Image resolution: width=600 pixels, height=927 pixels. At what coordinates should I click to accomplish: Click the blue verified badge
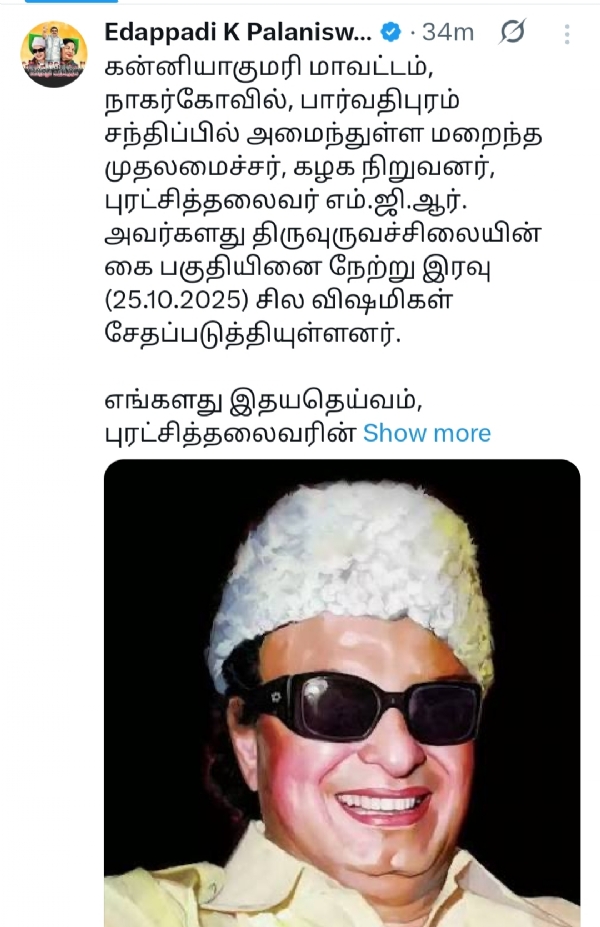coord(390,32)
